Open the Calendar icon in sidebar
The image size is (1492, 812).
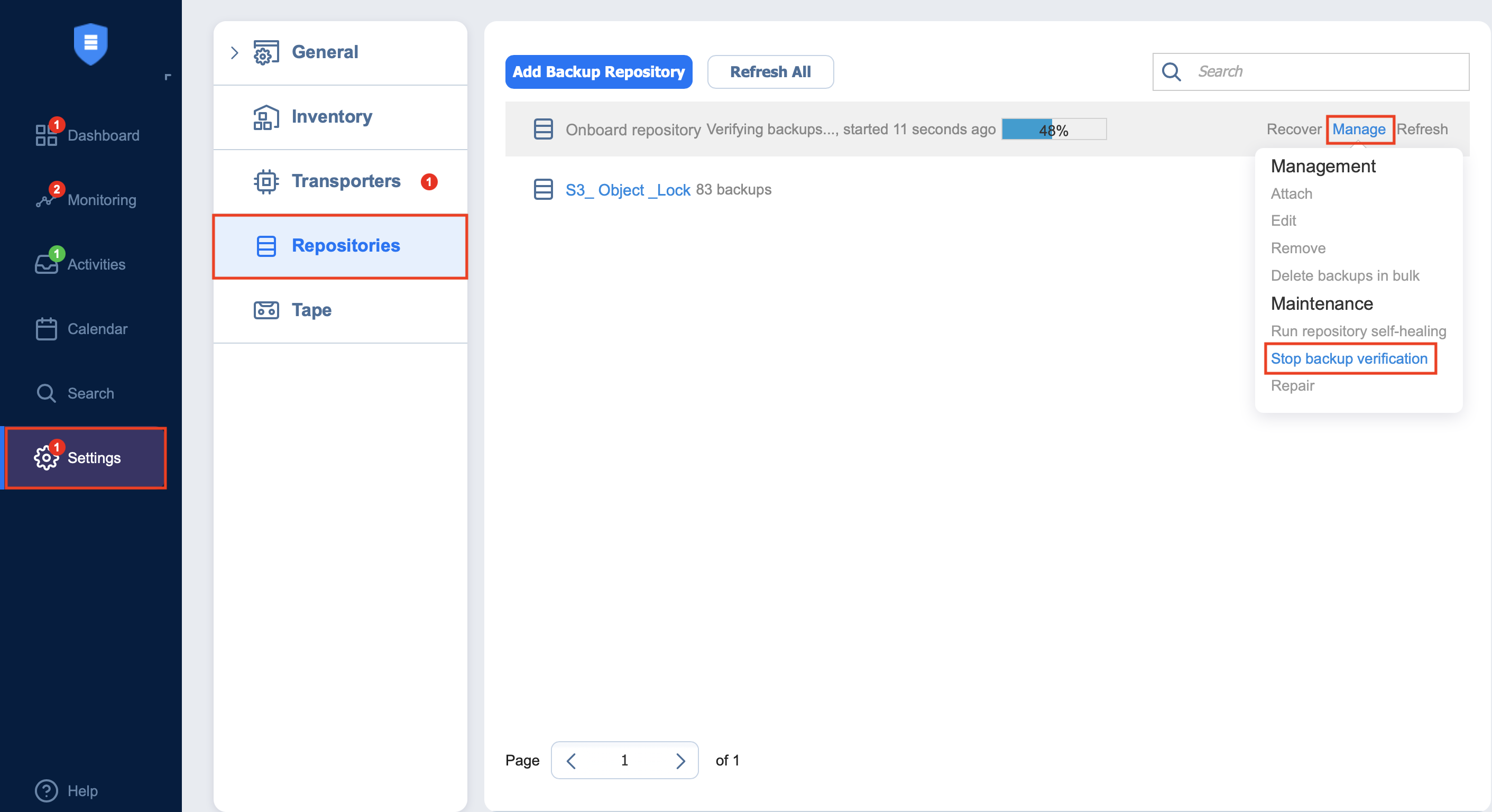pyautogui.click(x=47, y=329)
